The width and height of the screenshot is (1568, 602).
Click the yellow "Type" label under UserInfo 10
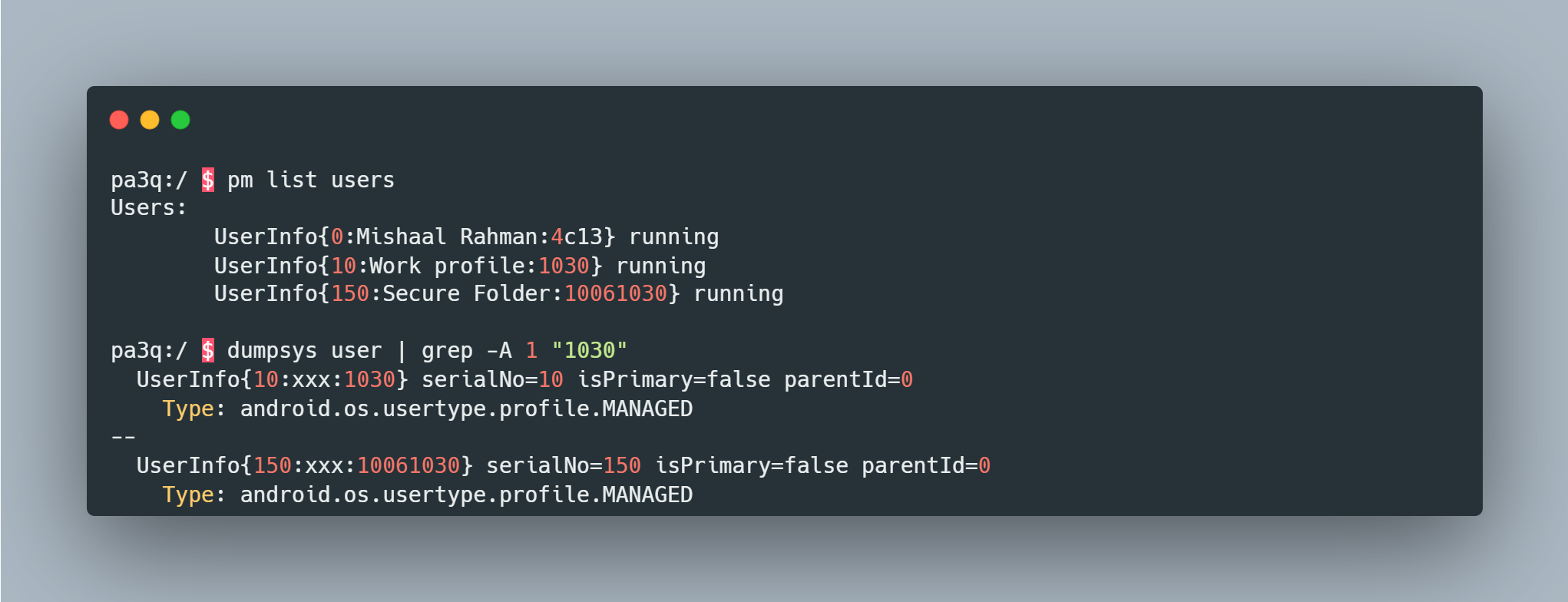(x=188, y=408)
